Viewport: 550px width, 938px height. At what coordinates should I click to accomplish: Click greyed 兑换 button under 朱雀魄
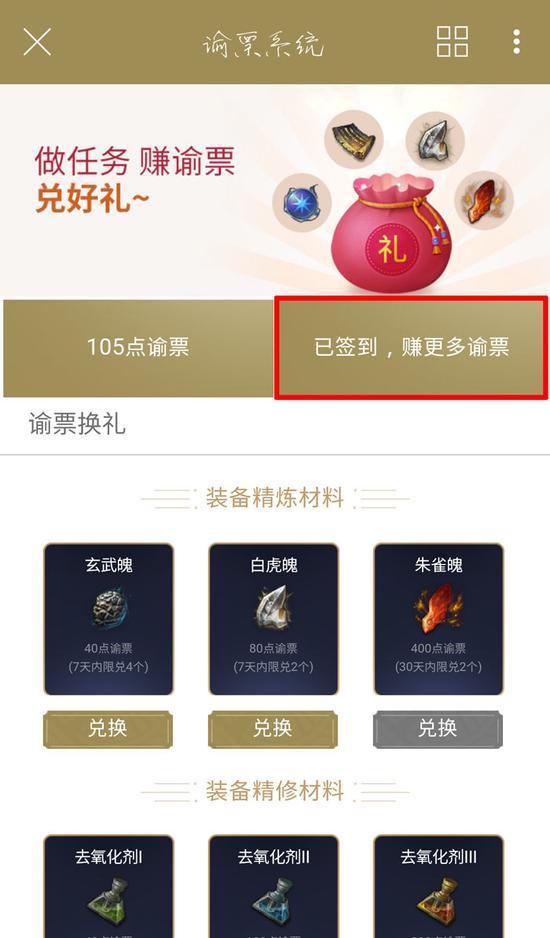click(438, 729)
